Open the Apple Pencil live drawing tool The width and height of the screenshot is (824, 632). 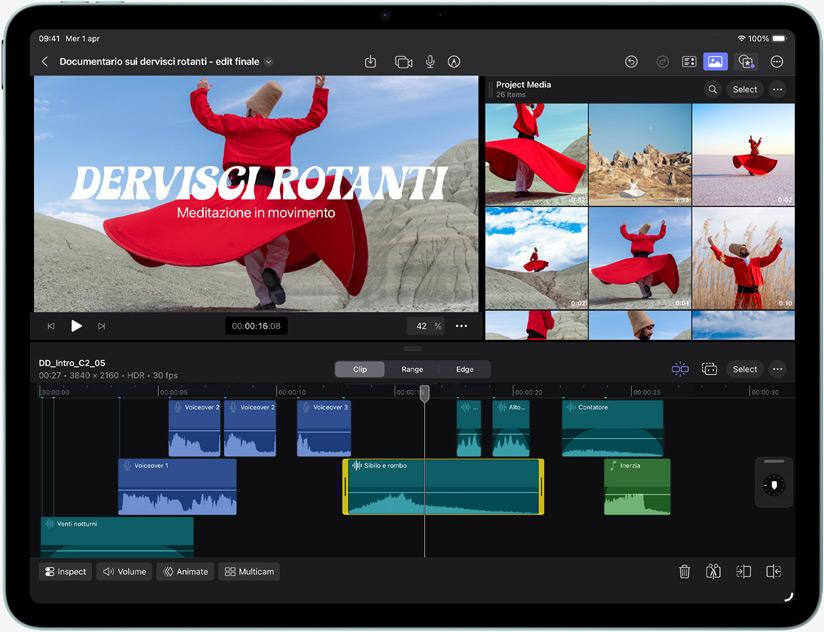click(x=453, y=61)
